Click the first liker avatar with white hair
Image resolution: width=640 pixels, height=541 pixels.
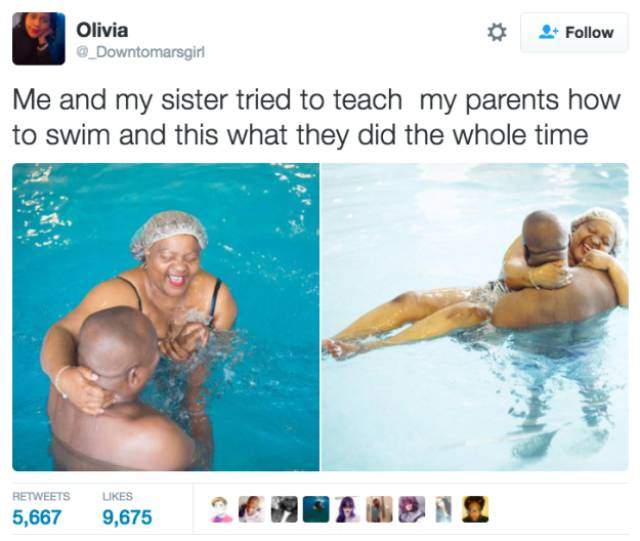(222, 509)
